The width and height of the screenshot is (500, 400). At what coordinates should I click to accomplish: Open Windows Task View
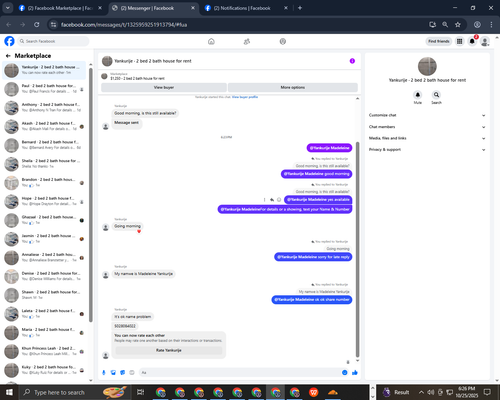click(141, 392)
